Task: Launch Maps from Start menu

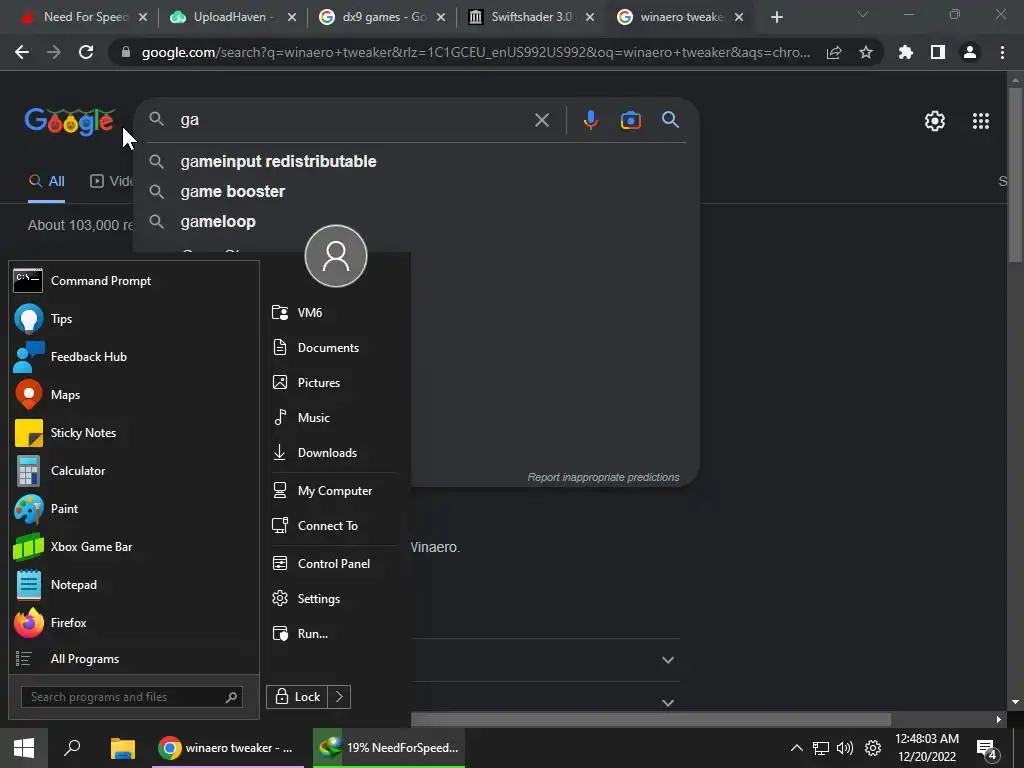Action: coord(134,394)
